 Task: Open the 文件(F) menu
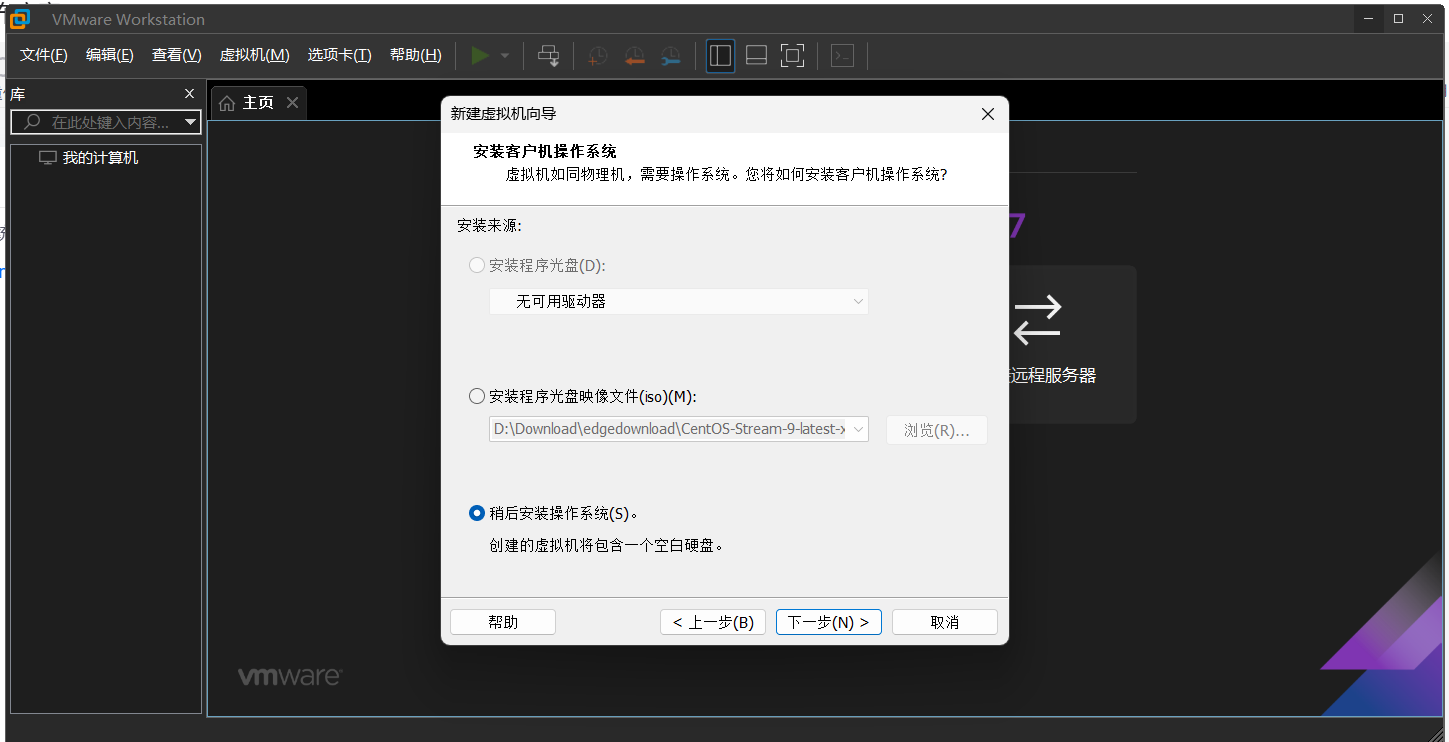point(44,56)
